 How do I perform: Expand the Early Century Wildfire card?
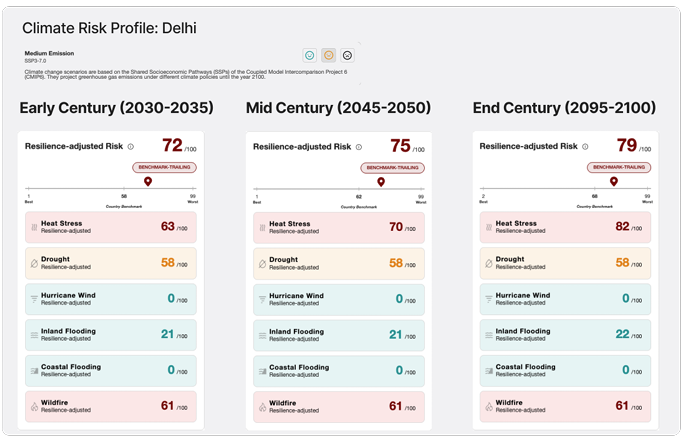coord(111,407)
